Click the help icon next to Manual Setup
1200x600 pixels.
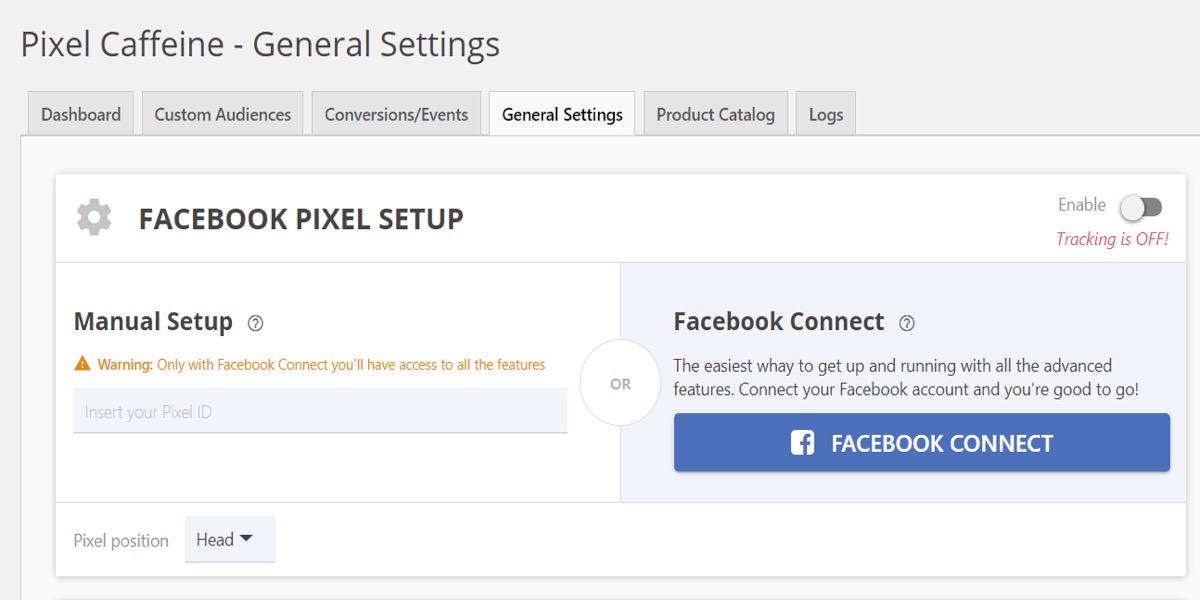(x=255, y=323)
